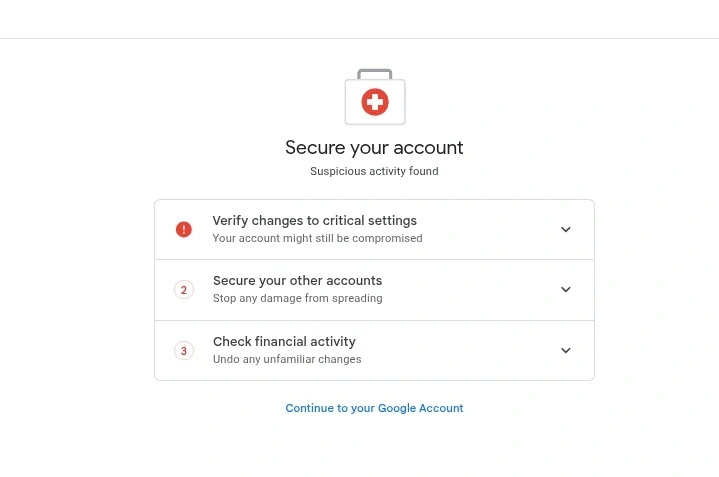Click the gray handle of the kit icon
The height and width of the screenshot is (477, 719).
375,74
